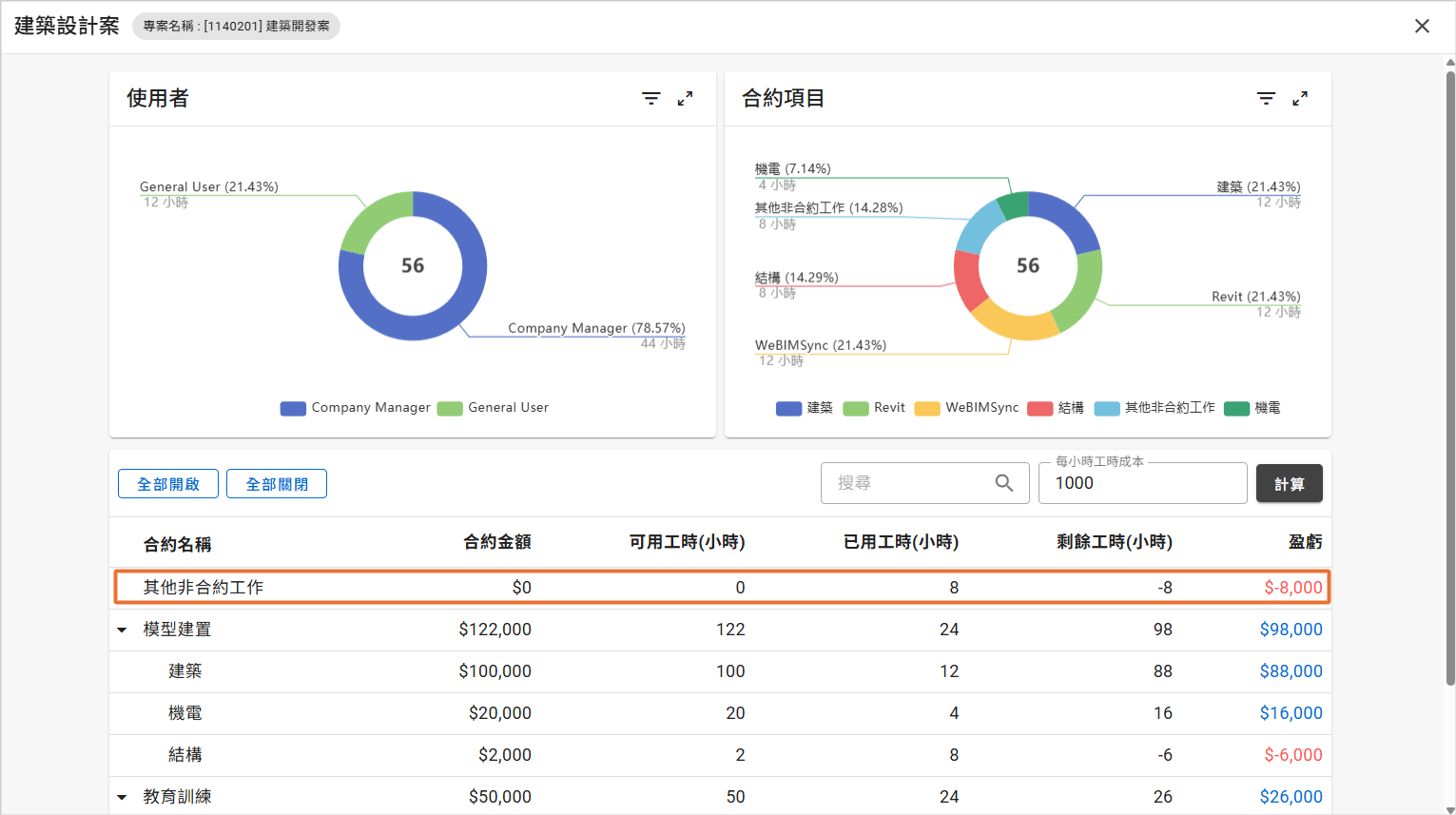Click the 建築 sub-row name in table
The height and width of the screenshot is (815, 1456).
coord(185,671)
